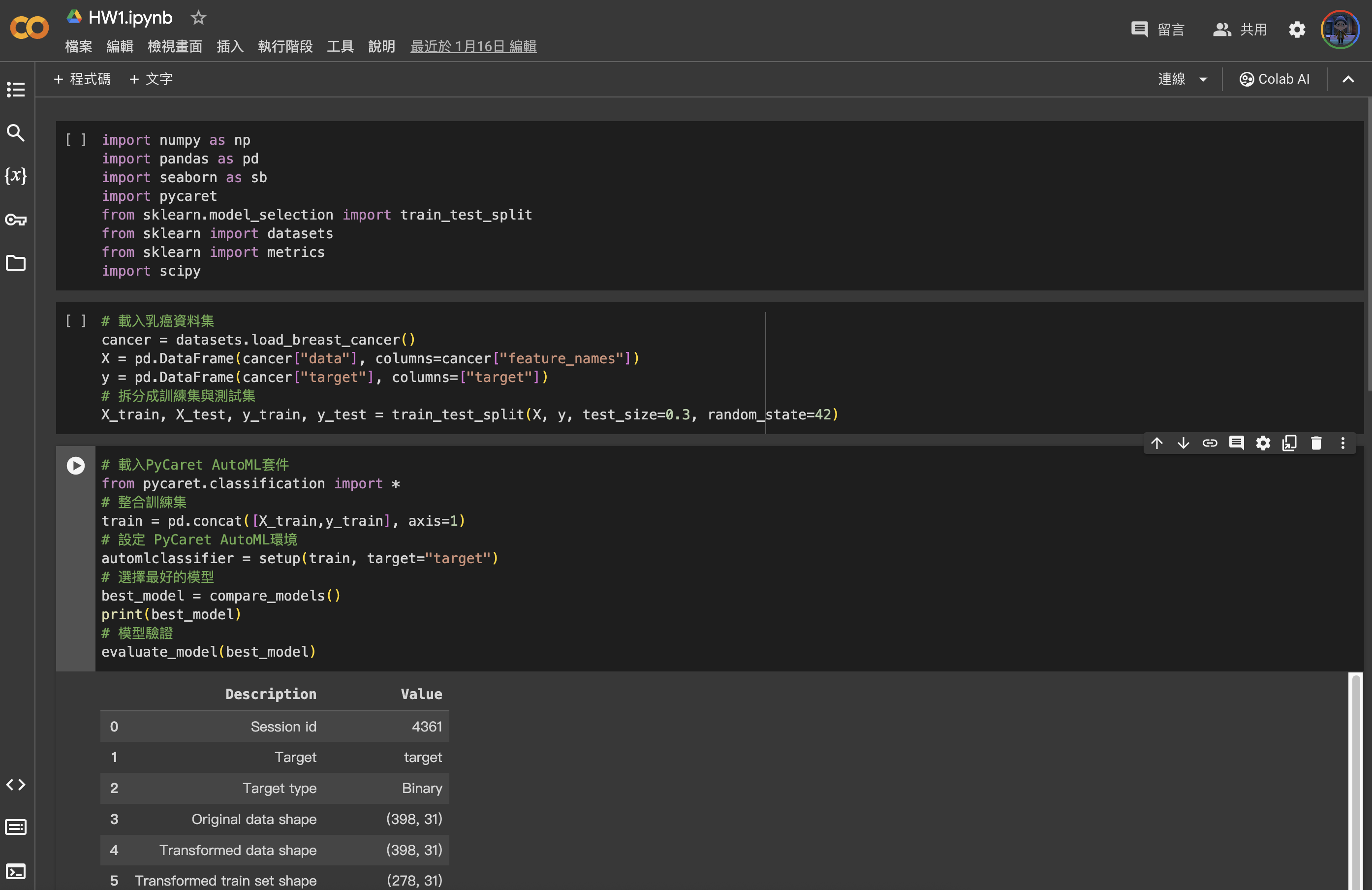The image size is (1372, 890).
Task: Open the secrets key panel
Action: pos(16,220)
